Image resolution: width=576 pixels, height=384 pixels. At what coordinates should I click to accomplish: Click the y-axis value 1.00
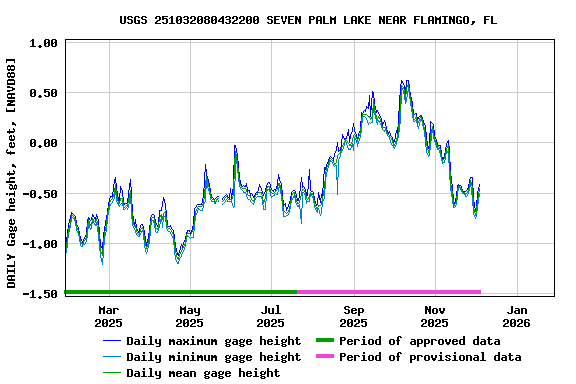(43, 43)
